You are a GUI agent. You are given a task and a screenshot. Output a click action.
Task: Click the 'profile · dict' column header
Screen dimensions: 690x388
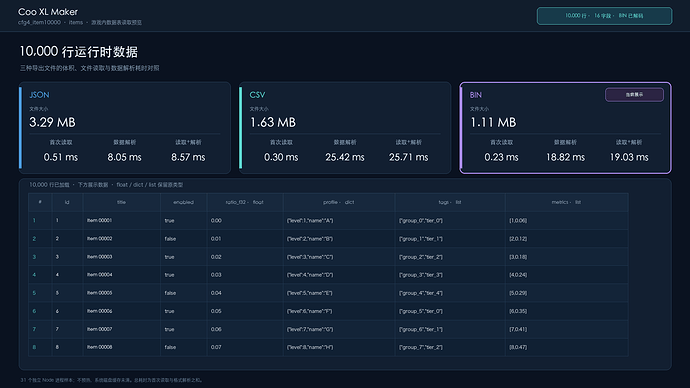click(x=339, y=202)
